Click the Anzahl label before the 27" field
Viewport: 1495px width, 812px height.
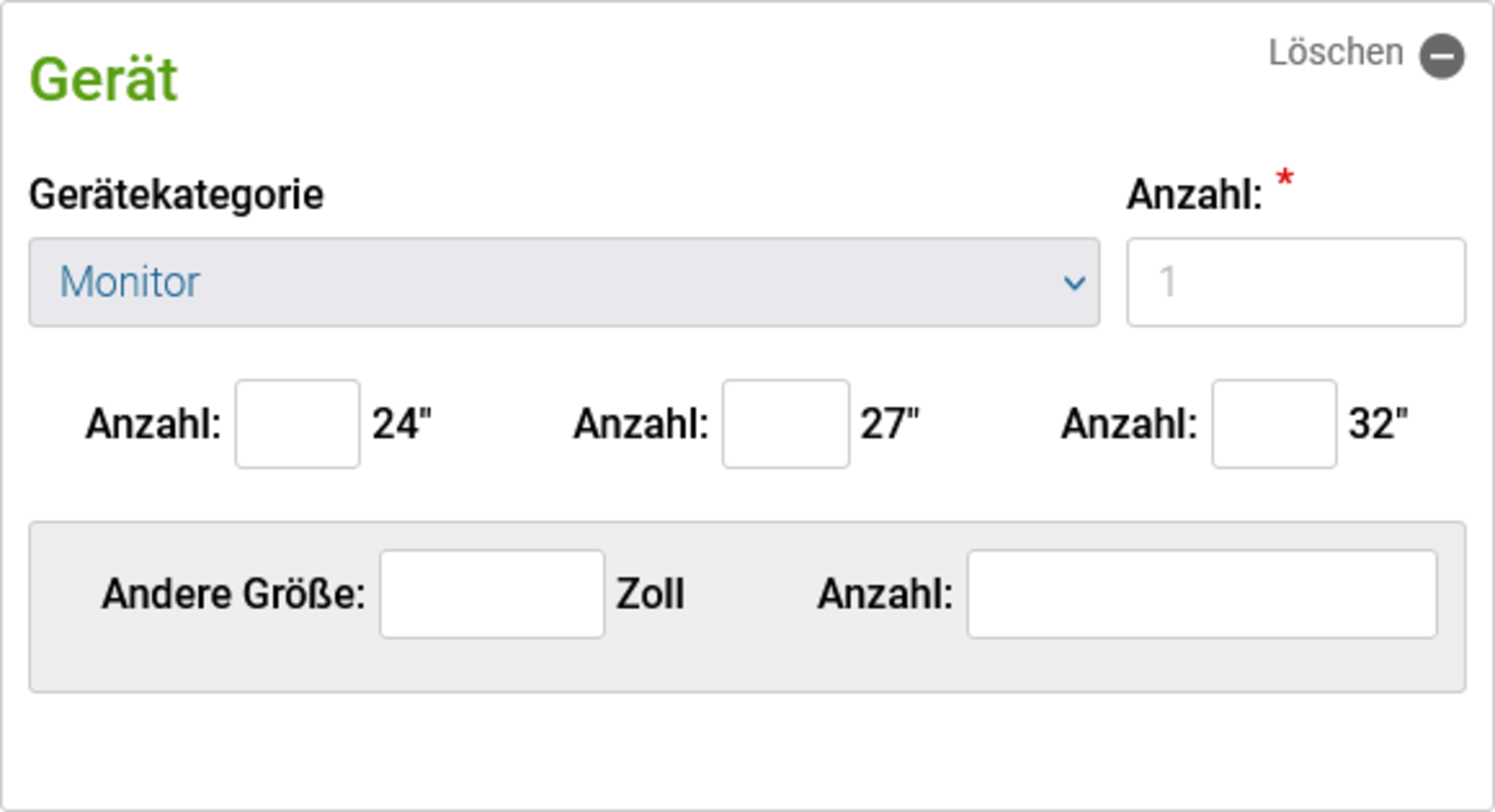[641, 424]
